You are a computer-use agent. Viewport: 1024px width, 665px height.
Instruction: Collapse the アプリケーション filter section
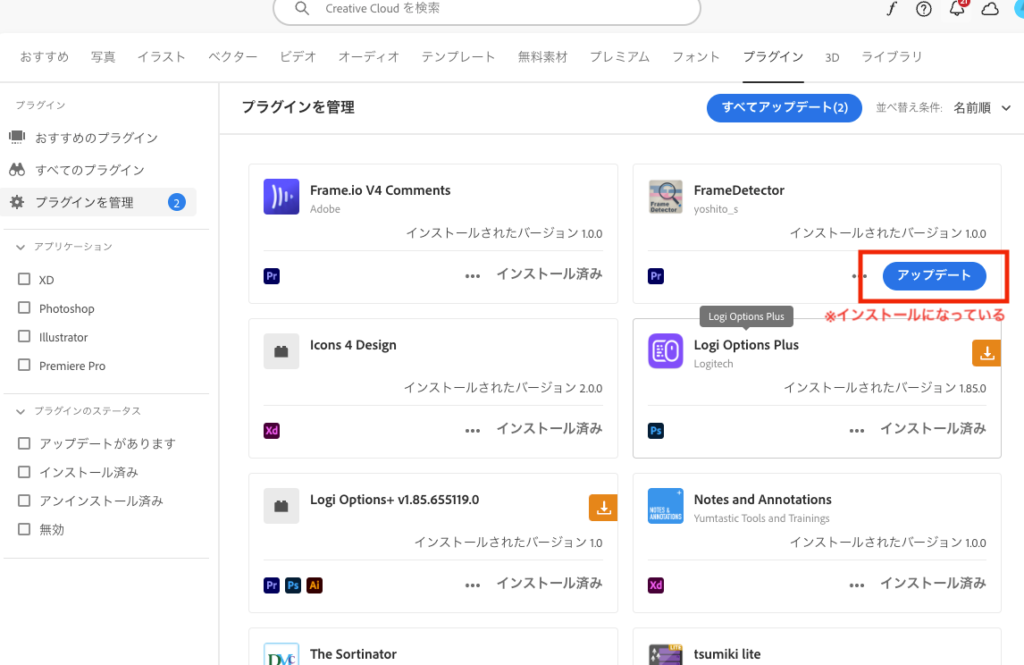(20, 247)
